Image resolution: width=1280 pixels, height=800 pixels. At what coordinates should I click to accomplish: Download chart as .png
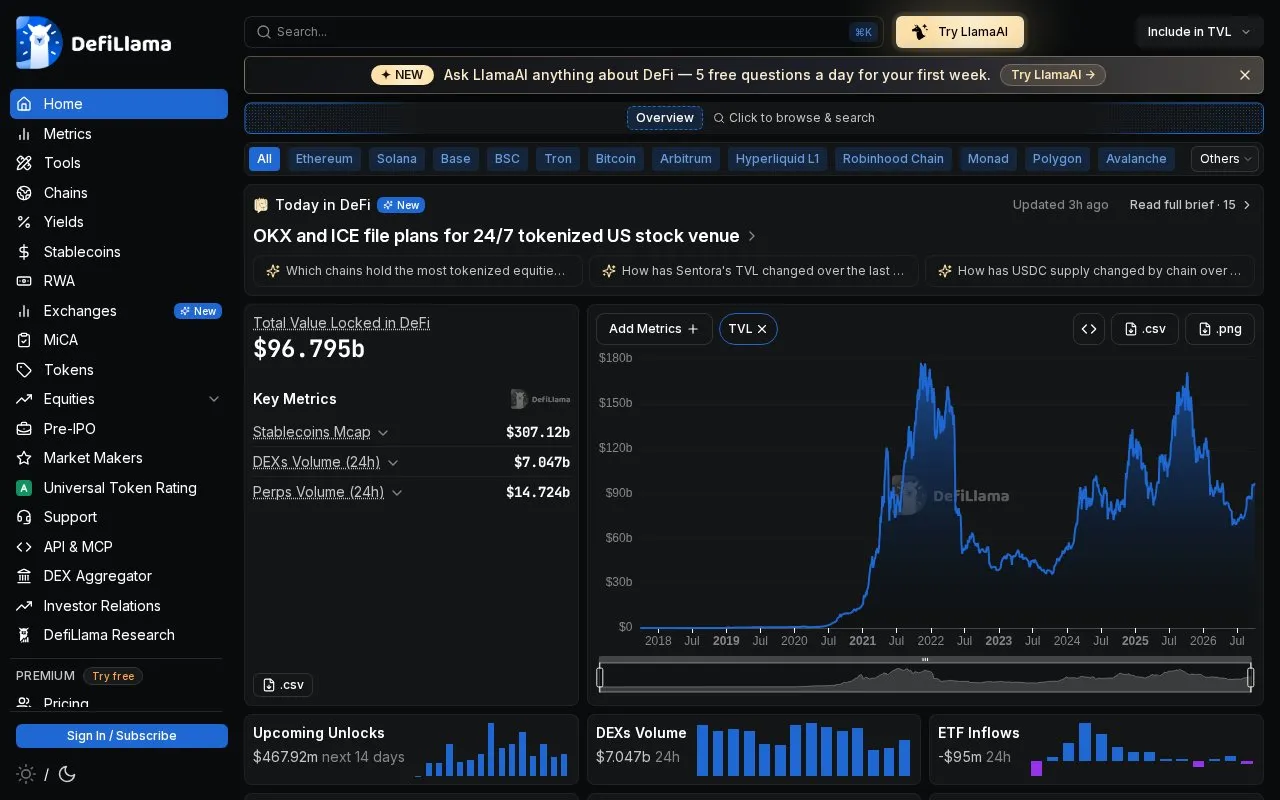(1220, 329)
